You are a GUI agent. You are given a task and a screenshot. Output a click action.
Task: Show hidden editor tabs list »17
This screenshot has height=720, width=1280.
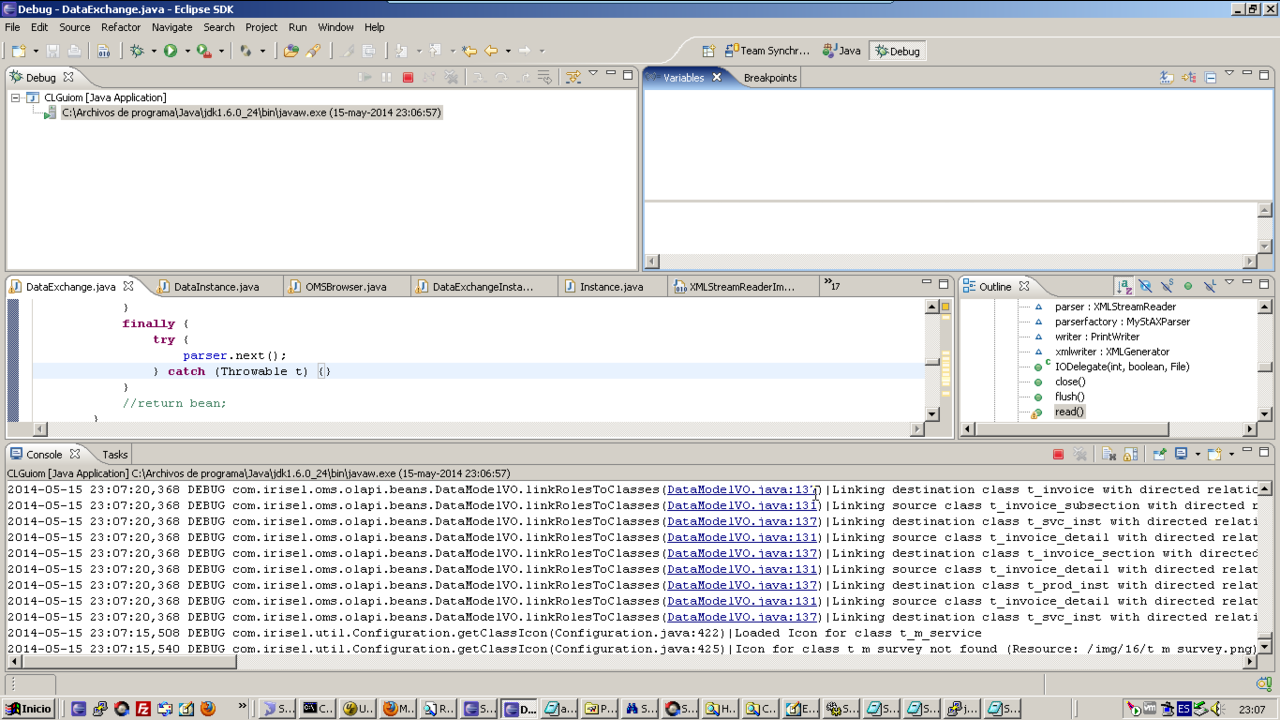pos(832,286)
